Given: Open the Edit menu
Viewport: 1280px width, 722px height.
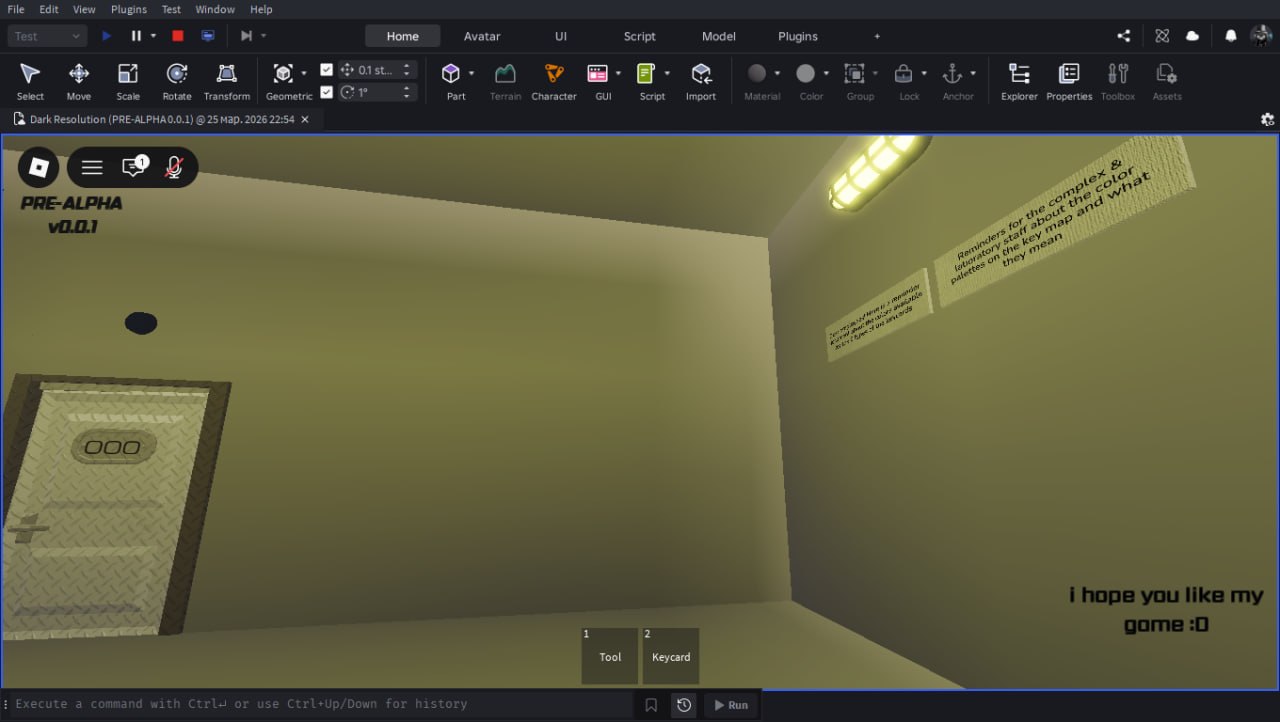Looking at the screenshot, I should coord(49,9).
